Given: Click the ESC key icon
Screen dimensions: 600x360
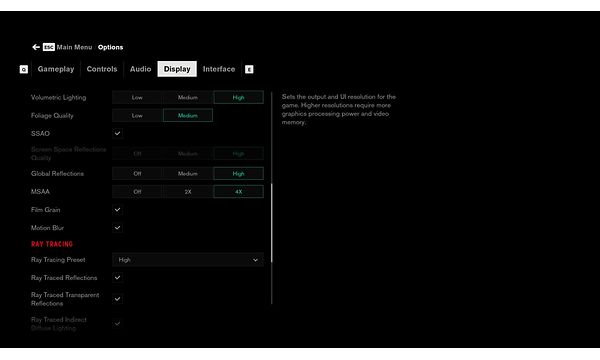Looking at the screenshot, I should pos(49,47).
